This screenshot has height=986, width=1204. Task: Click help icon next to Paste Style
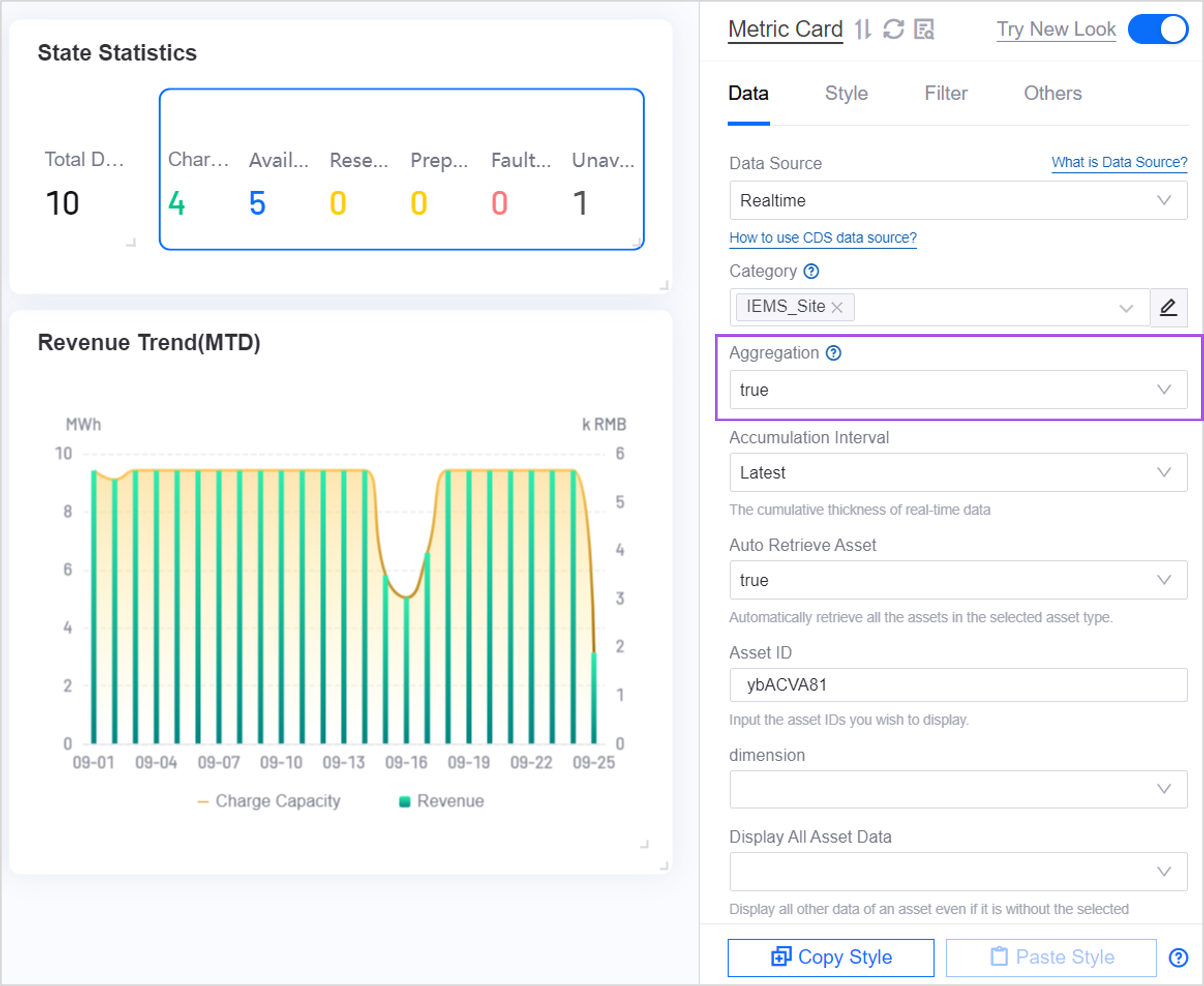pyautogui.click(x=1179, y=957)
